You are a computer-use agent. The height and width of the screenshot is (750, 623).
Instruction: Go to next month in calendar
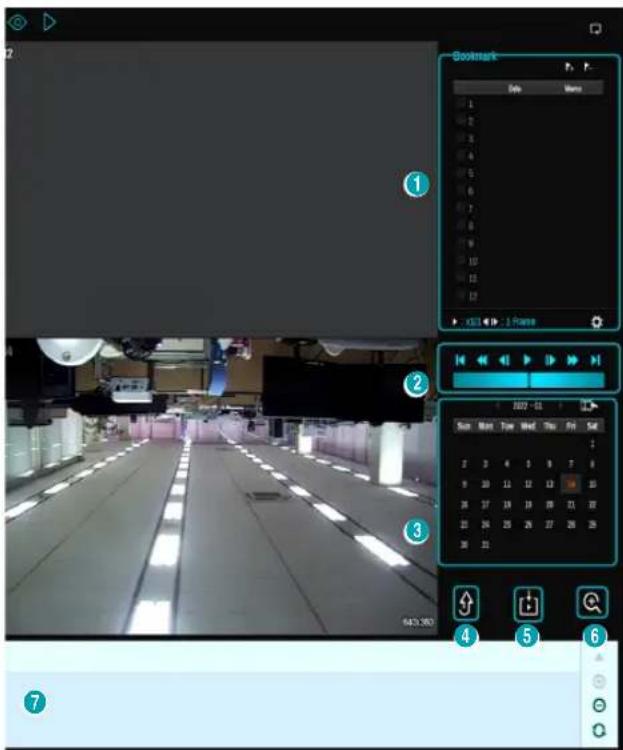tap(560, 406)
